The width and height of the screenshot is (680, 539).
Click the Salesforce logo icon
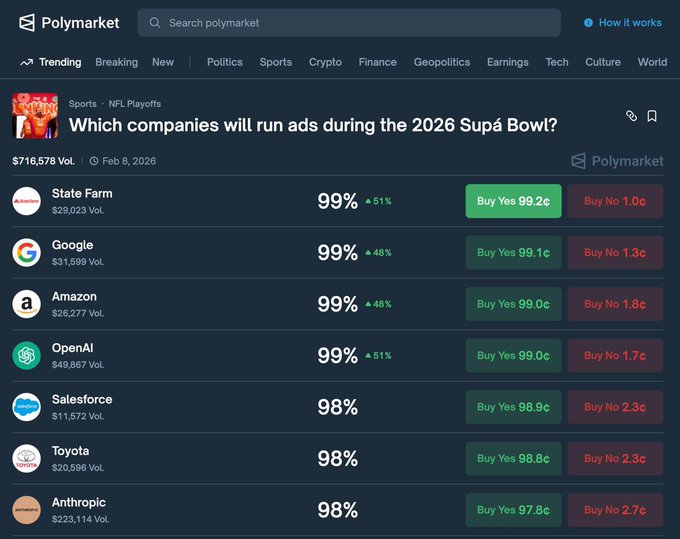pyautogui.click(x=27, y=407)
